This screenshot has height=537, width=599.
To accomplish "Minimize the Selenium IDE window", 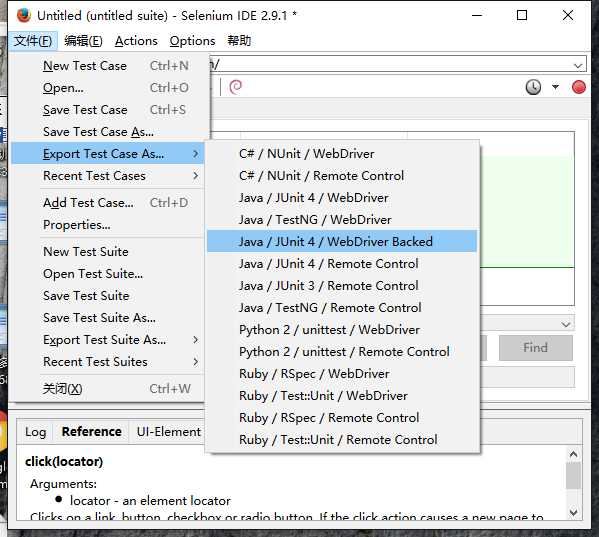I will [x=477, y=15].
